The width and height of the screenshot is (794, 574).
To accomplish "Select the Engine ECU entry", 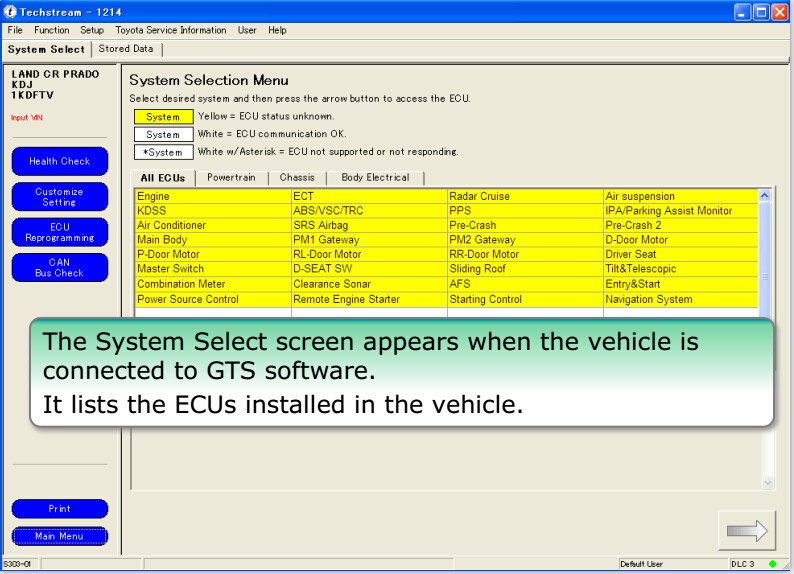I will (x=153, y=197).
